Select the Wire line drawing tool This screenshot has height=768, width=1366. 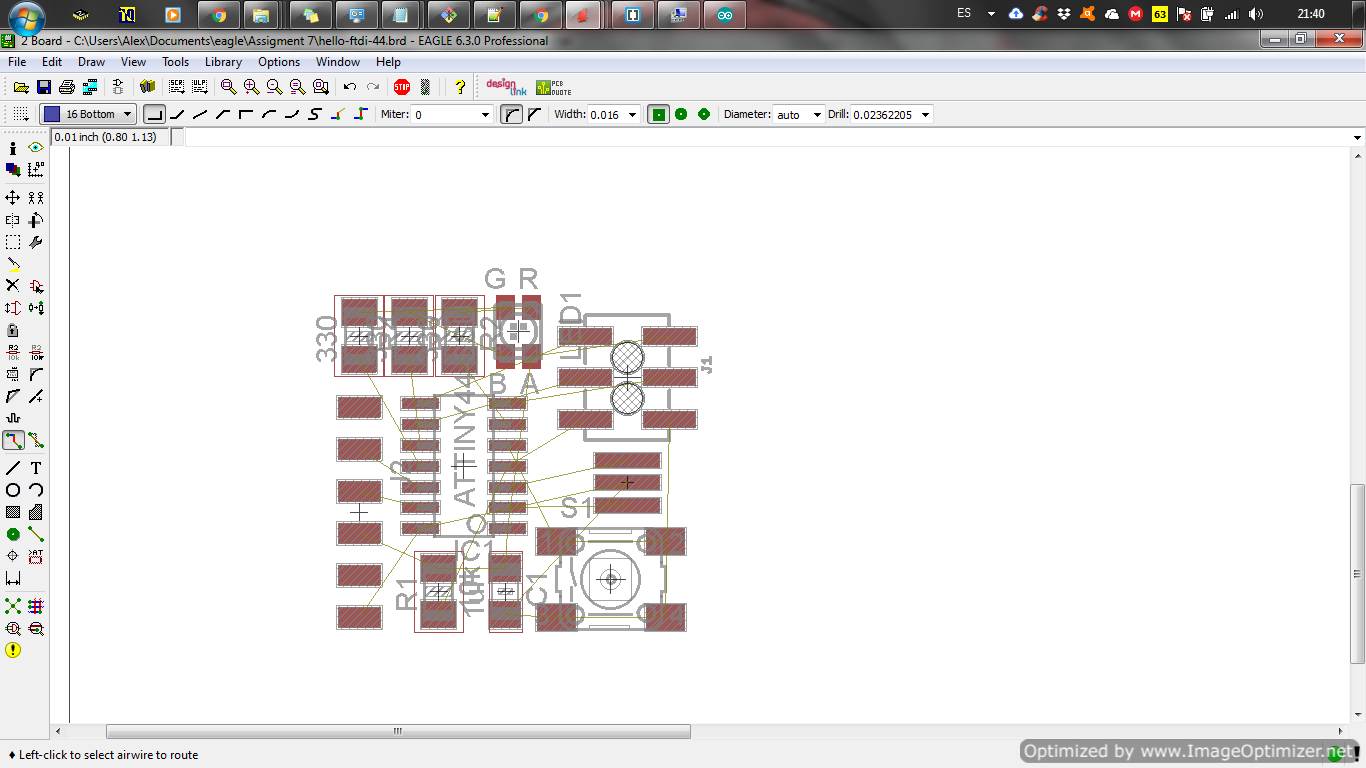(13, 468)
